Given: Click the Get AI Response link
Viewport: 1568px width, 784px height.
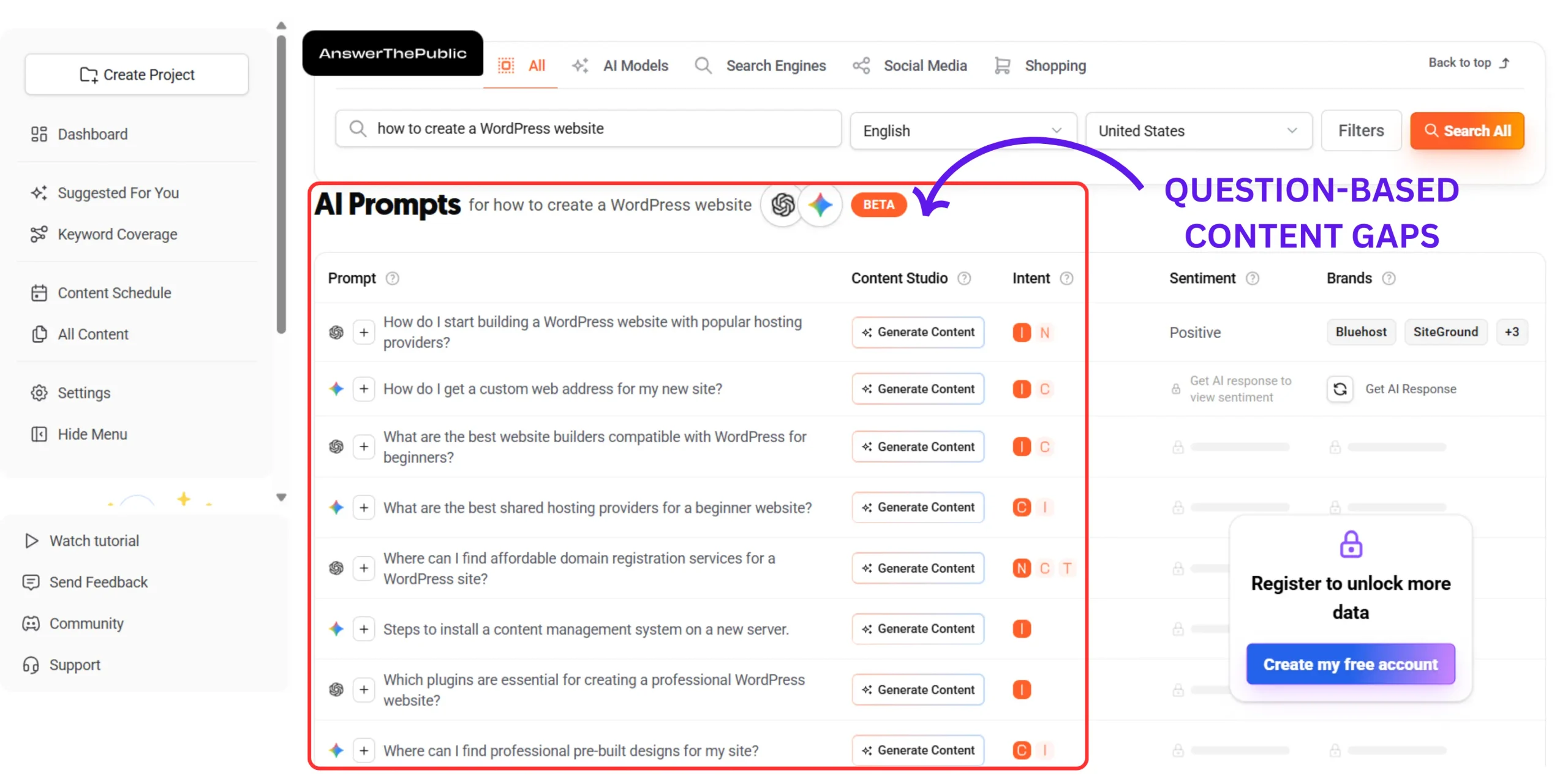Looking at the screenshot, I should pos(1411,389).
